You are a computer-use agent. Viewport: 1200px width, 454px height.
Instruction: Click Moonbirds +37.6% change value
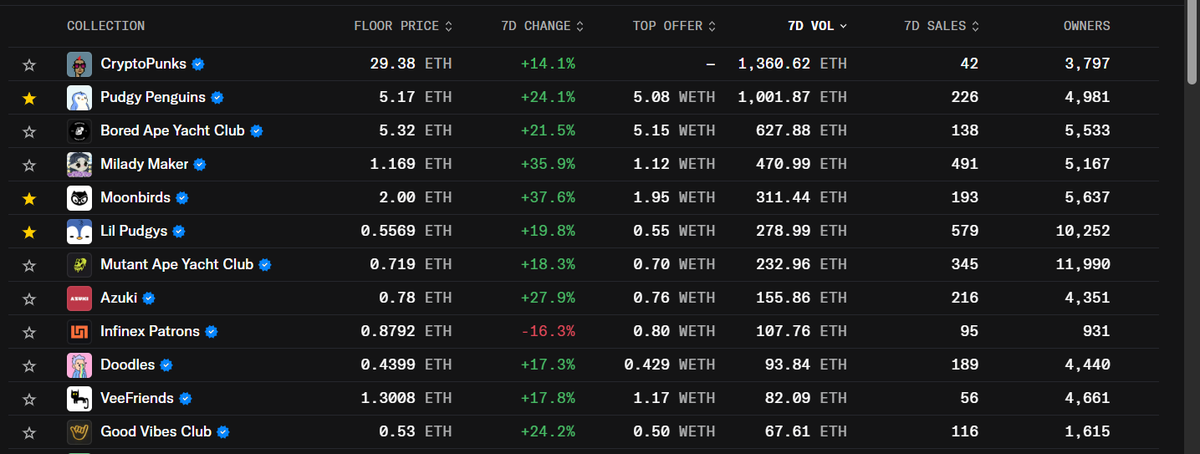tap(548, 198)
